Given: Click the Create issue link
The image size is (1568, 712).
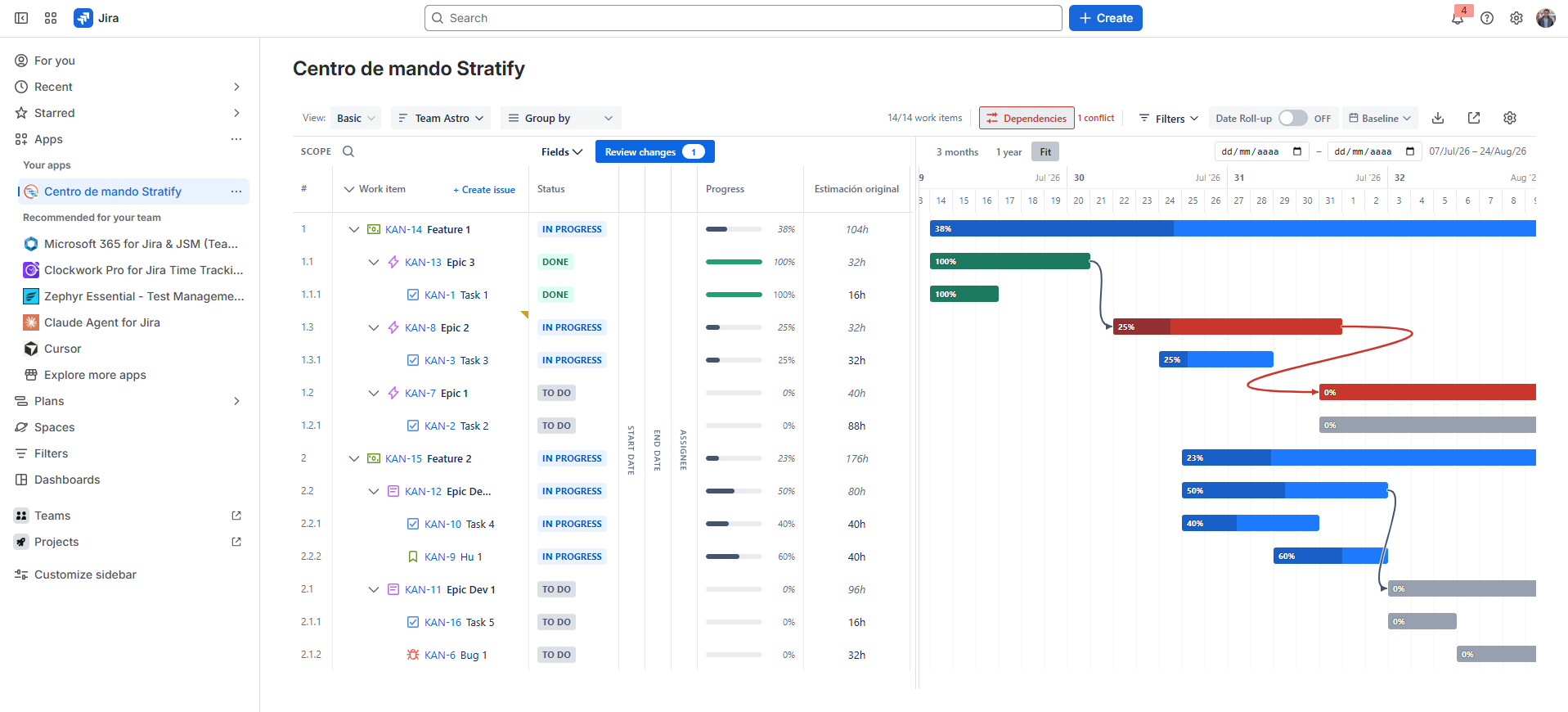Looking at the screenshot, I should click(x=484, y=189).
